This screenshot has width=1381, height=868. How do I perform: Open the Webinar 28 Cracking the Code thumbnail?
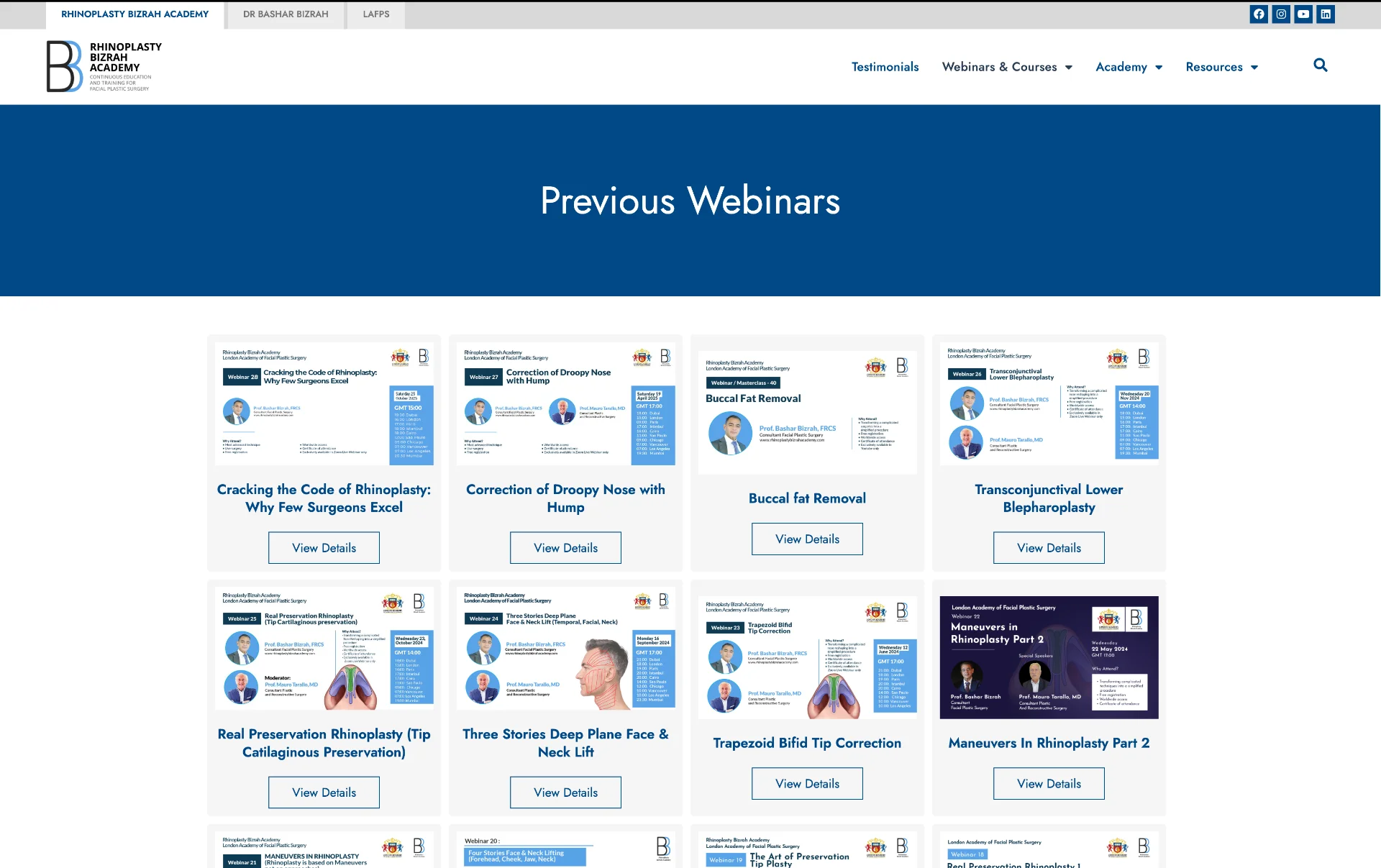[324, 404]
